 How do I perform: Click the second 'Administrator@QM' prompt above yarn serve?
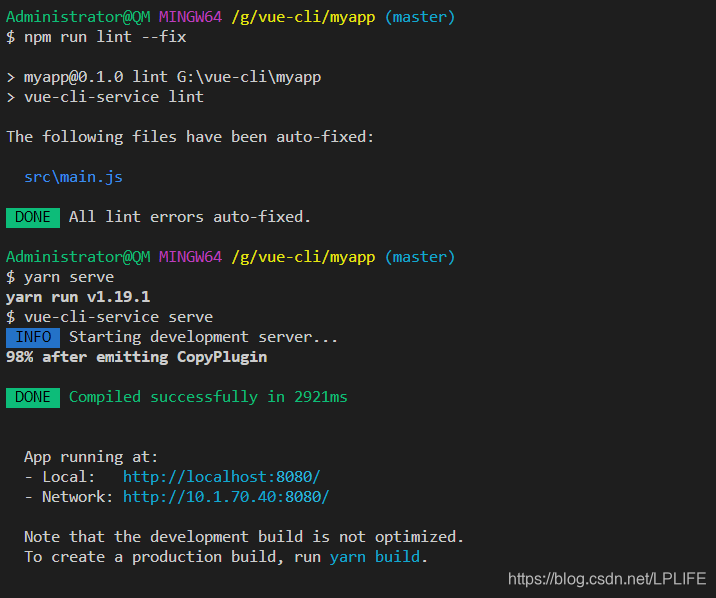[x=78, y=257]
